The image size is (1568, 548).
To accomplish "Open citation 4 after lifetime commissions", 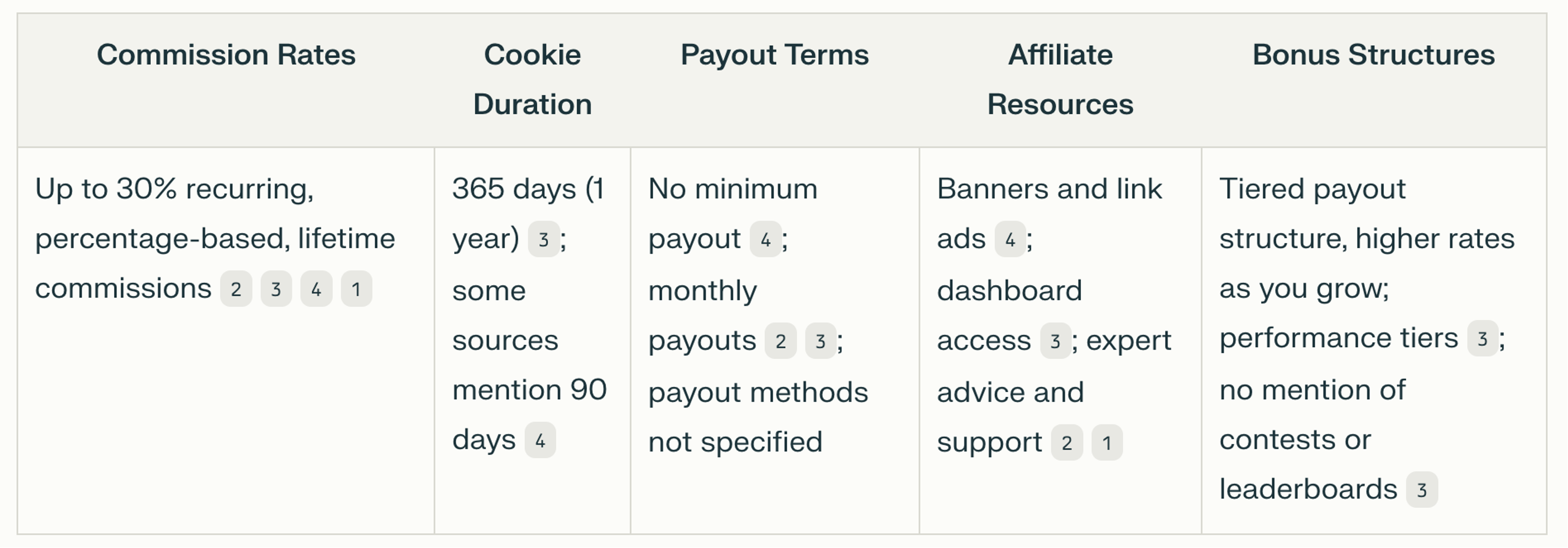I will 317,289.
